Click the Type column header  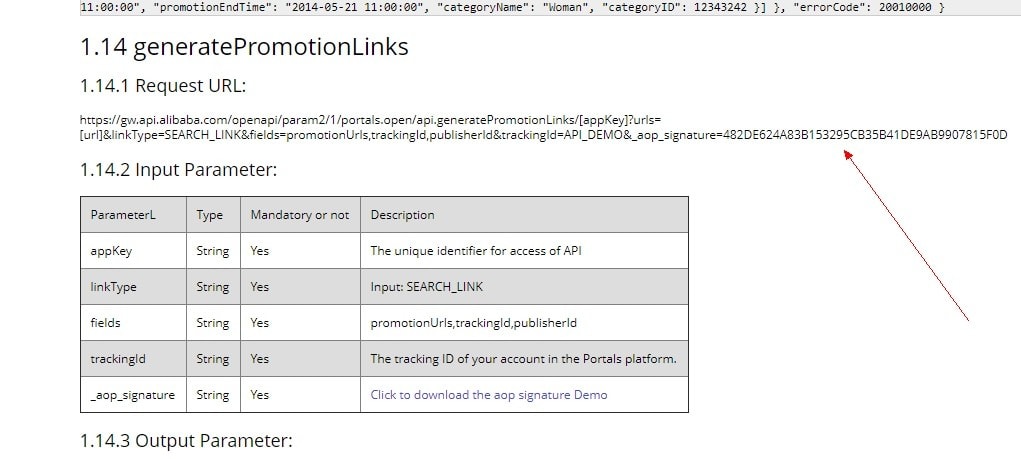pyautogui.click(x=210, y=215)
